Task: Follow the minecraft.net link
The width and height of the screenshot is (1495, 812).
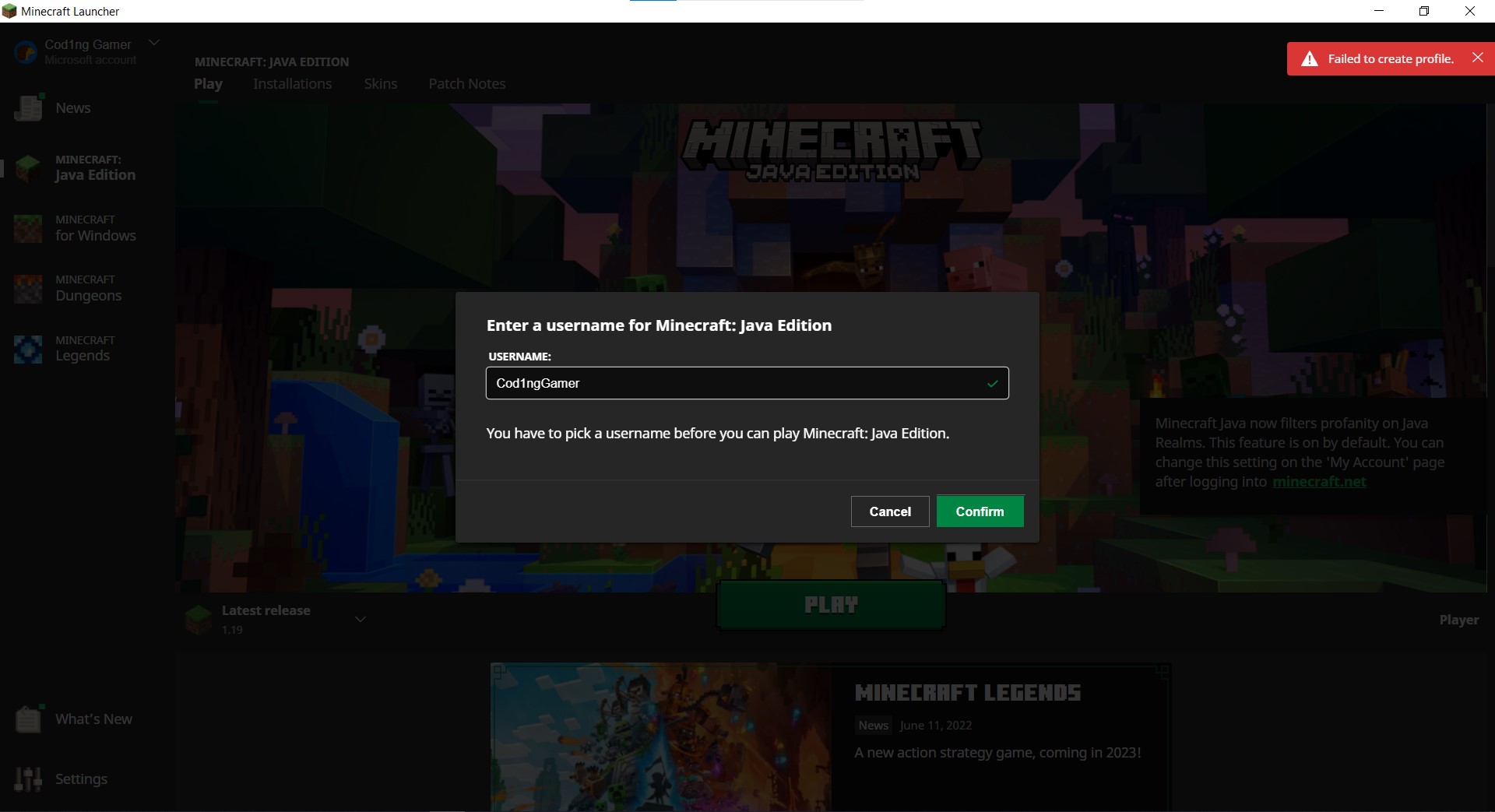Action: click(1319, 481)
